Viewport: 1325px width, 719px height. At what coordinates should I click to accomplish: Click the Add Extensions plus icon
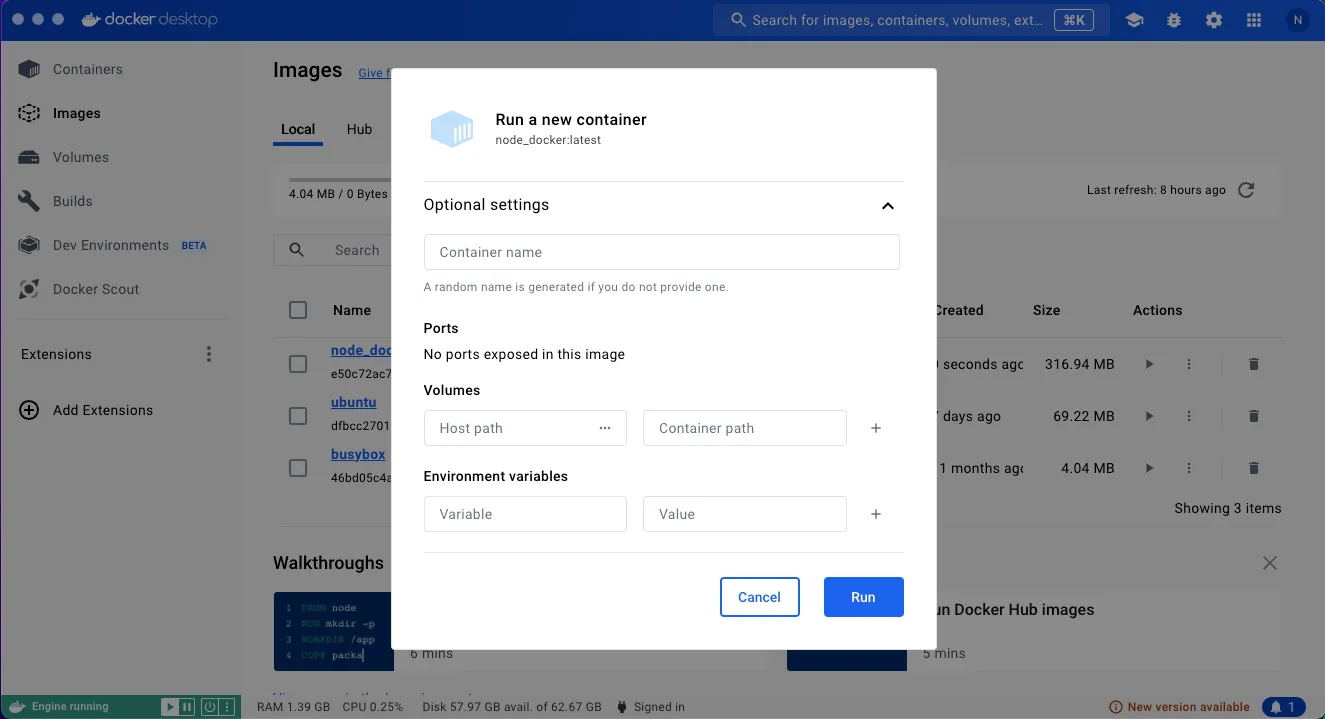click(29, 410)
